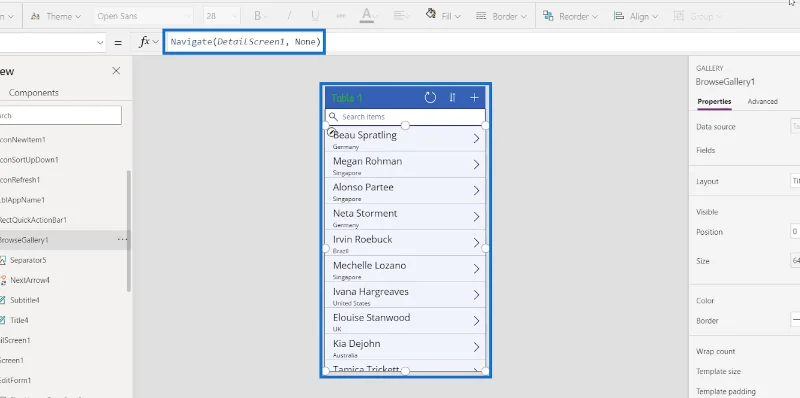Select Subtitle4 in tree view

(25, 300)
